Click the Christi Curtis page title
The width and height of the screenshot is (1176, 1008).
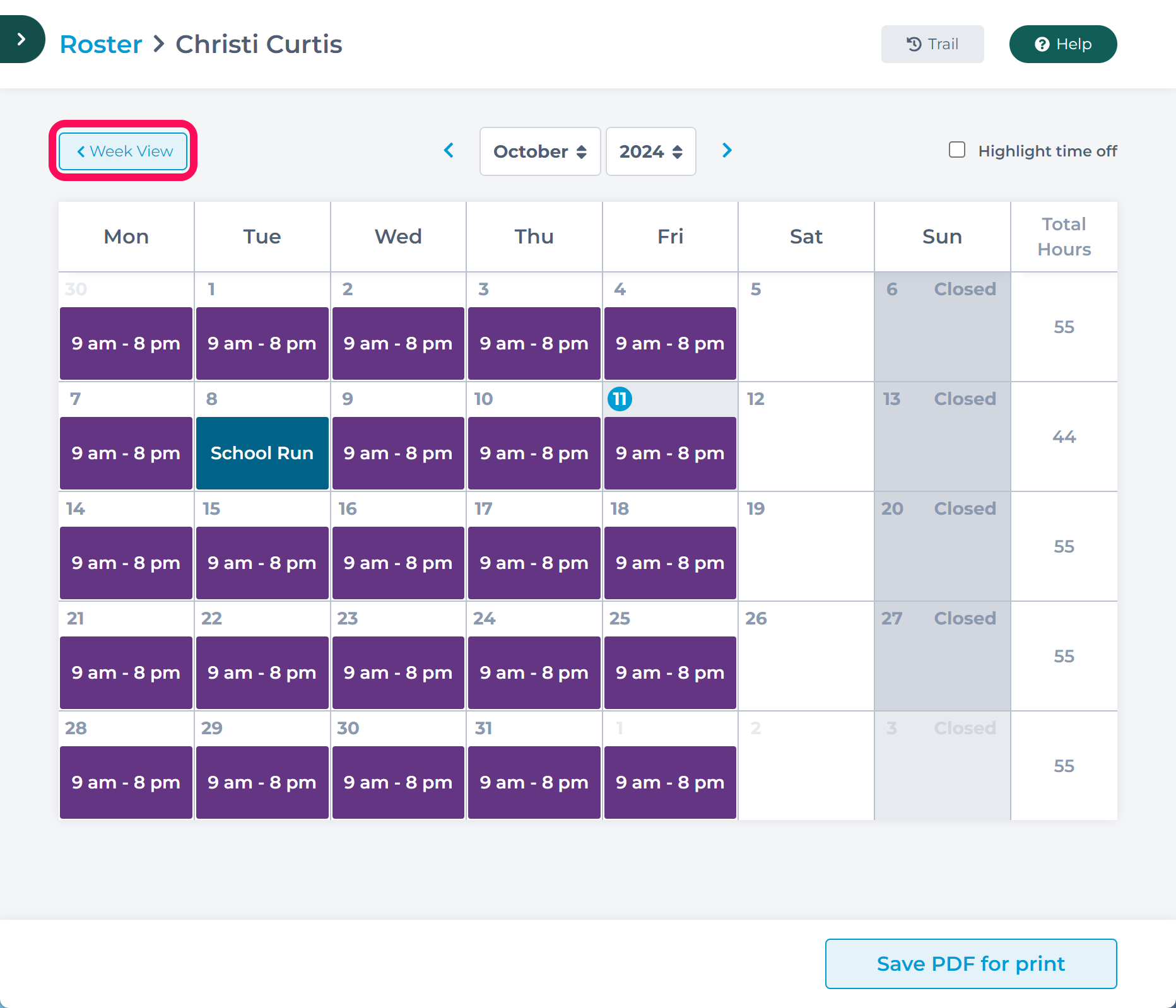coord(259,44)
